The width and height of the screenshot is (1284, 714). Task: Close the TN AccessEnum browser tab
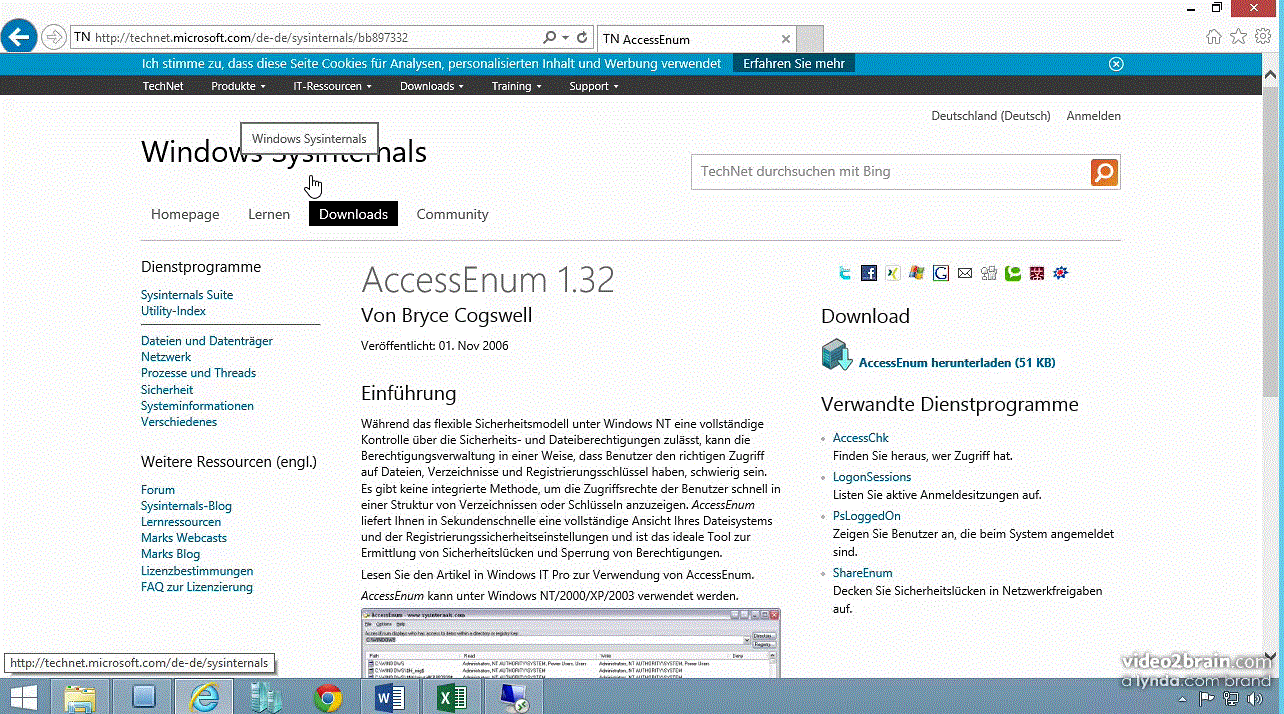coord(786,39)
